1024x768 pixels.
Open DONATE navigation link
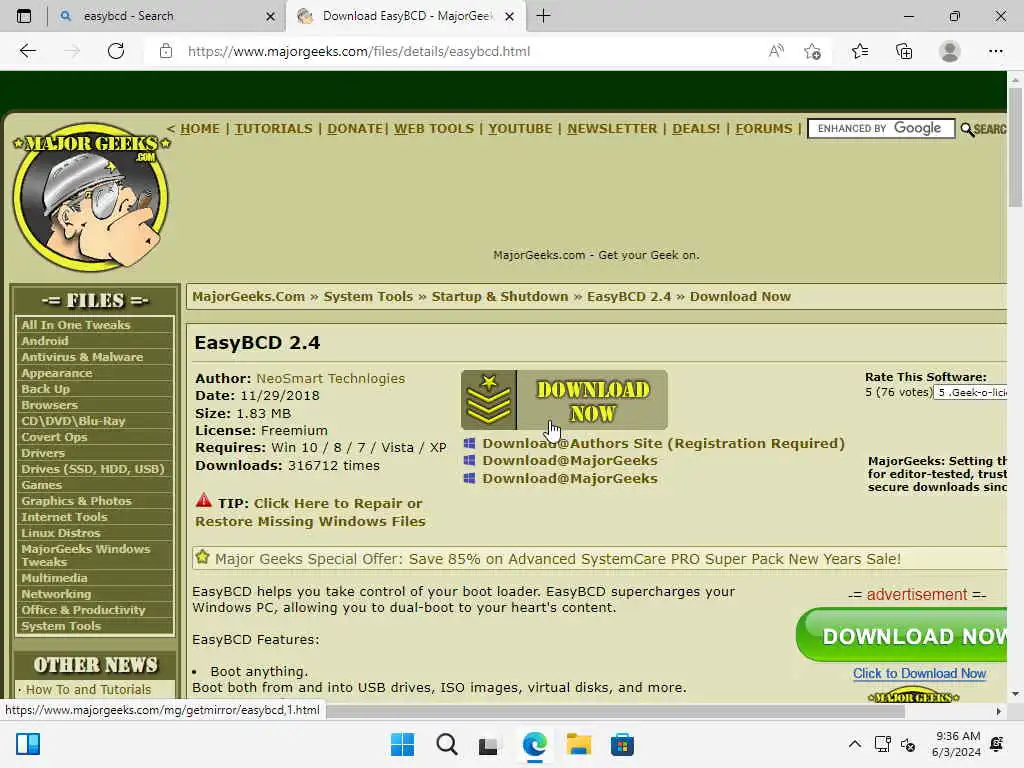355,129
